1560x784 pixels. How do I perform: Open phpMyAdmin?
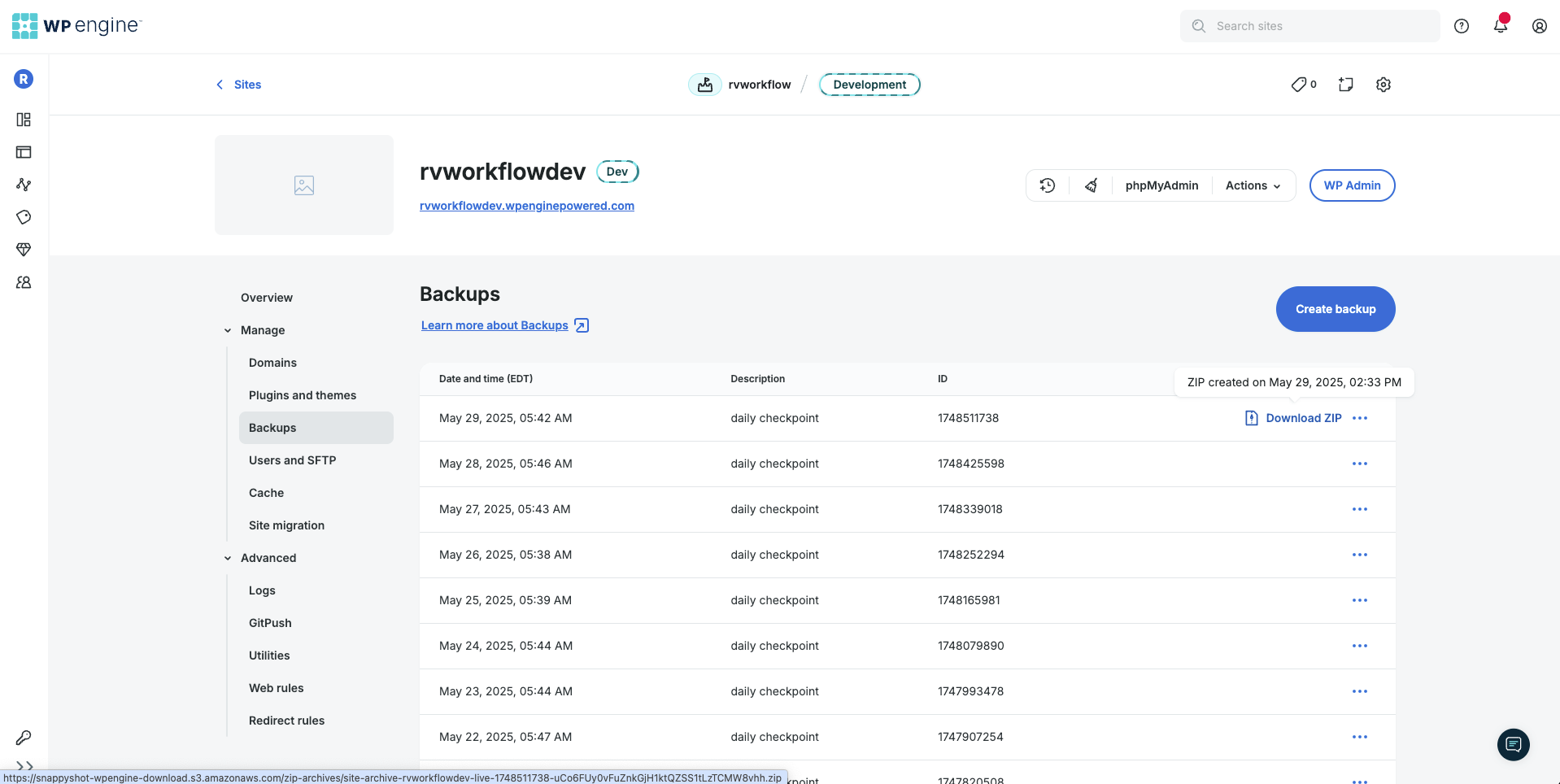[x=1161, y=185]
